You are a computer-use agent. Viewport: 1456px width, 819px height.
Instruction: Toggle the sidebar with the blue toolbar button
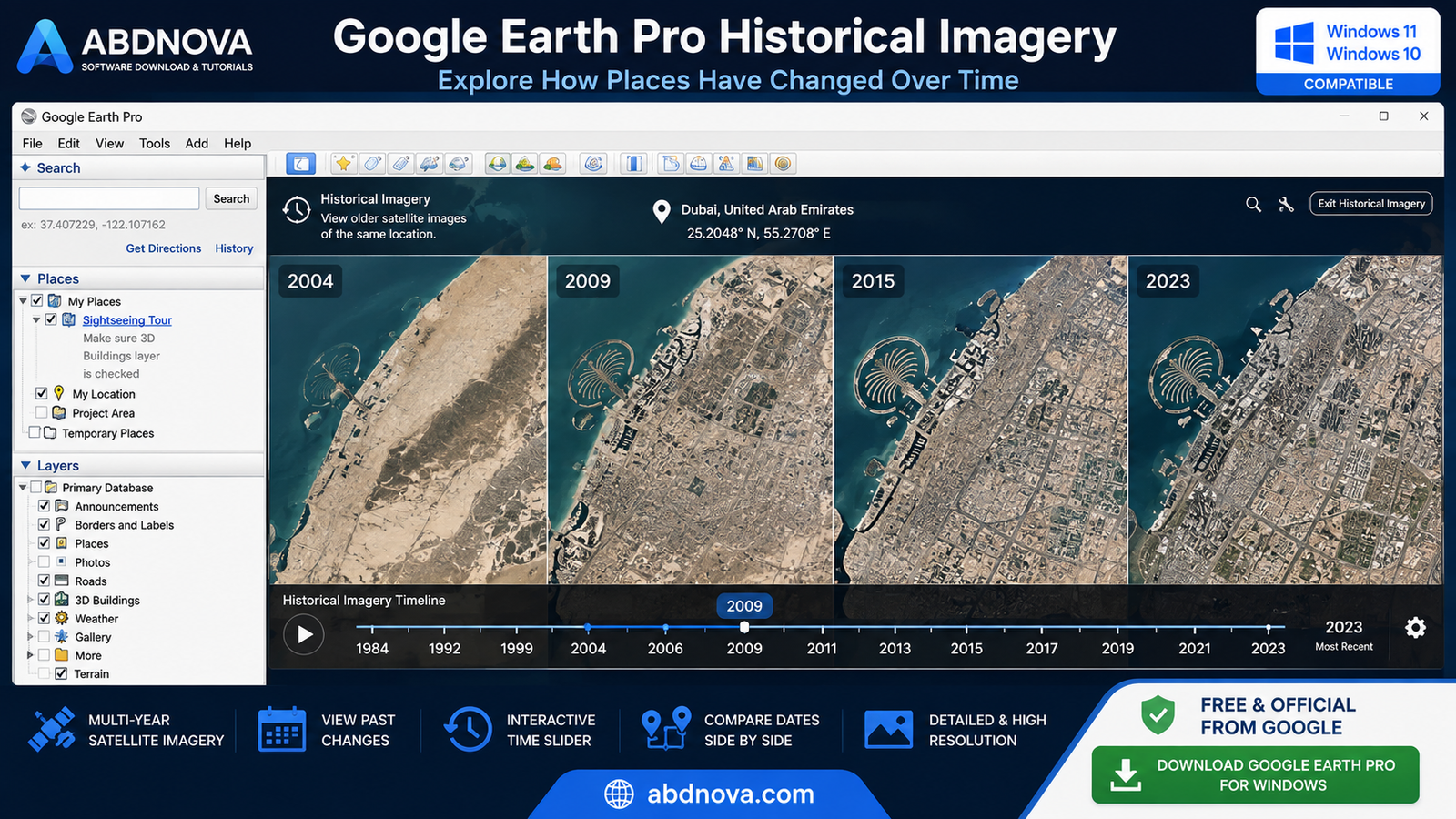point(300,164)
